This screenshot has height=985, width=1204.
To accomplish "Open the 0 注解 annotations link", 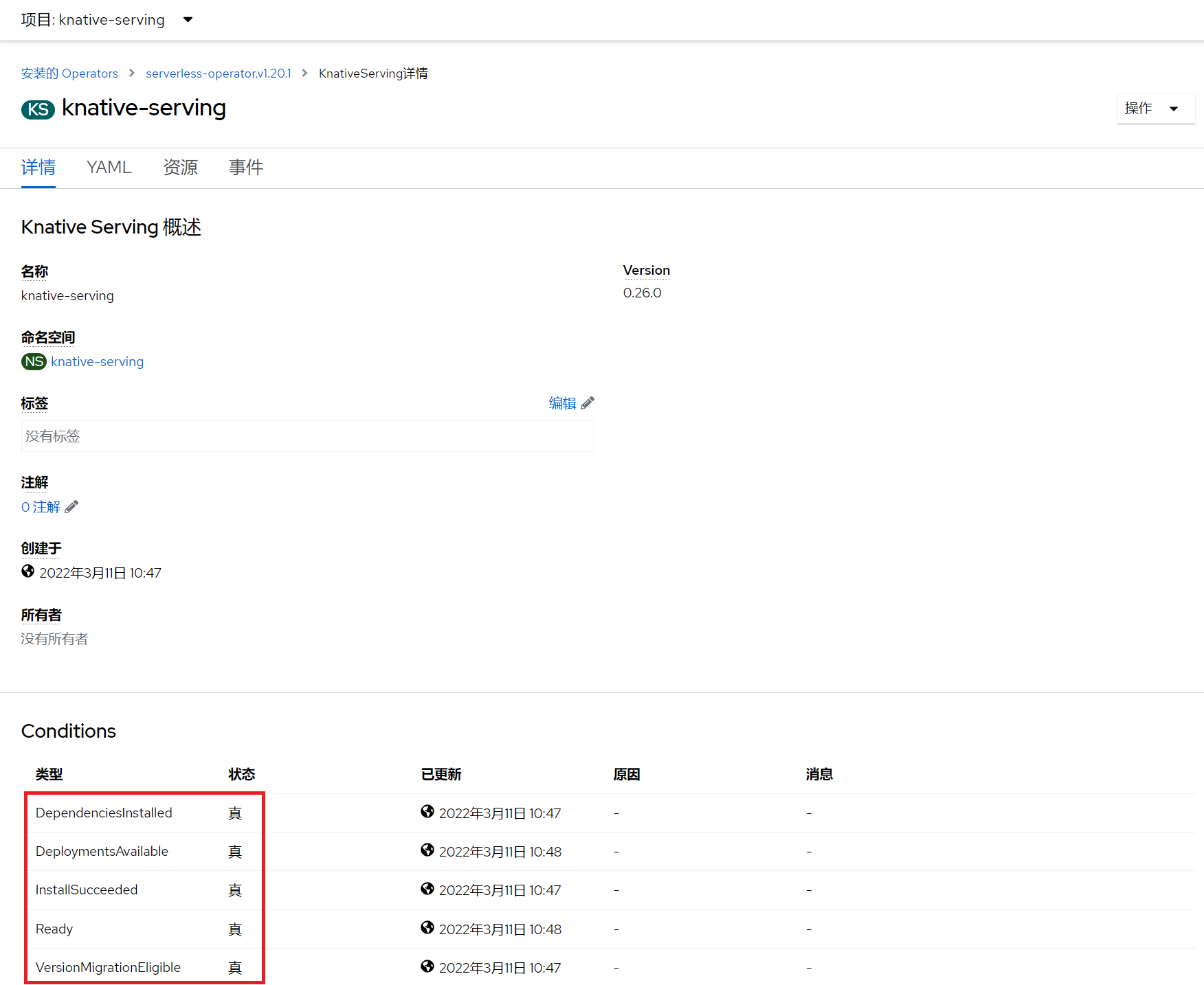I will pos(41,507).
